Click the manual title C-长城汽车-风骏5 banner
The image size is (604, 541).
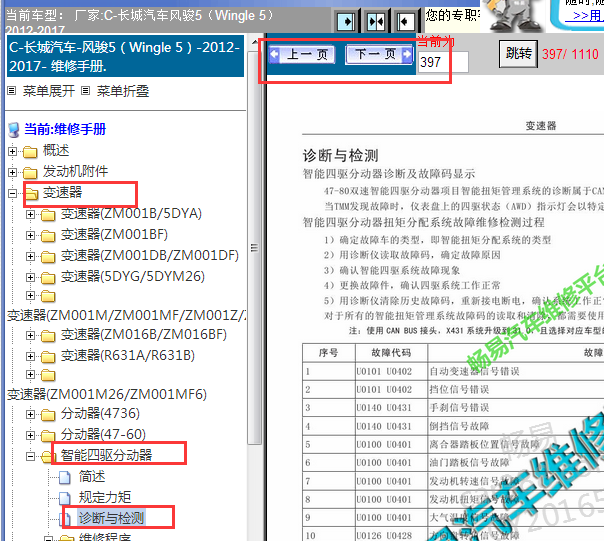click(125, 56)
